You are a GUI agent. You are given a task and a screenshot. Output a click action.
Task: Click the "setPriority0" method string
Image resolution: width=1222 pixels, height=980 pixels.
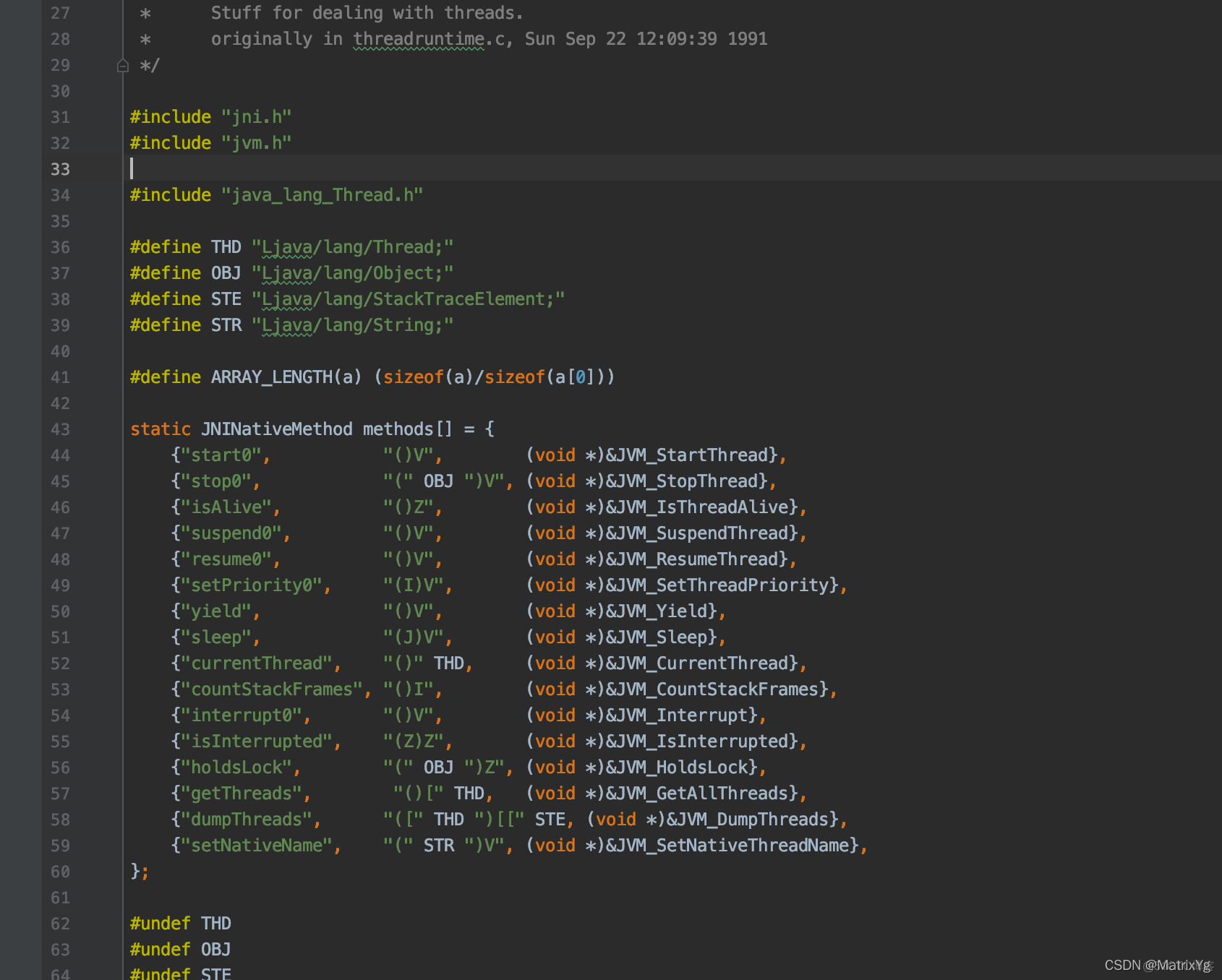click(x=251, y=585)
